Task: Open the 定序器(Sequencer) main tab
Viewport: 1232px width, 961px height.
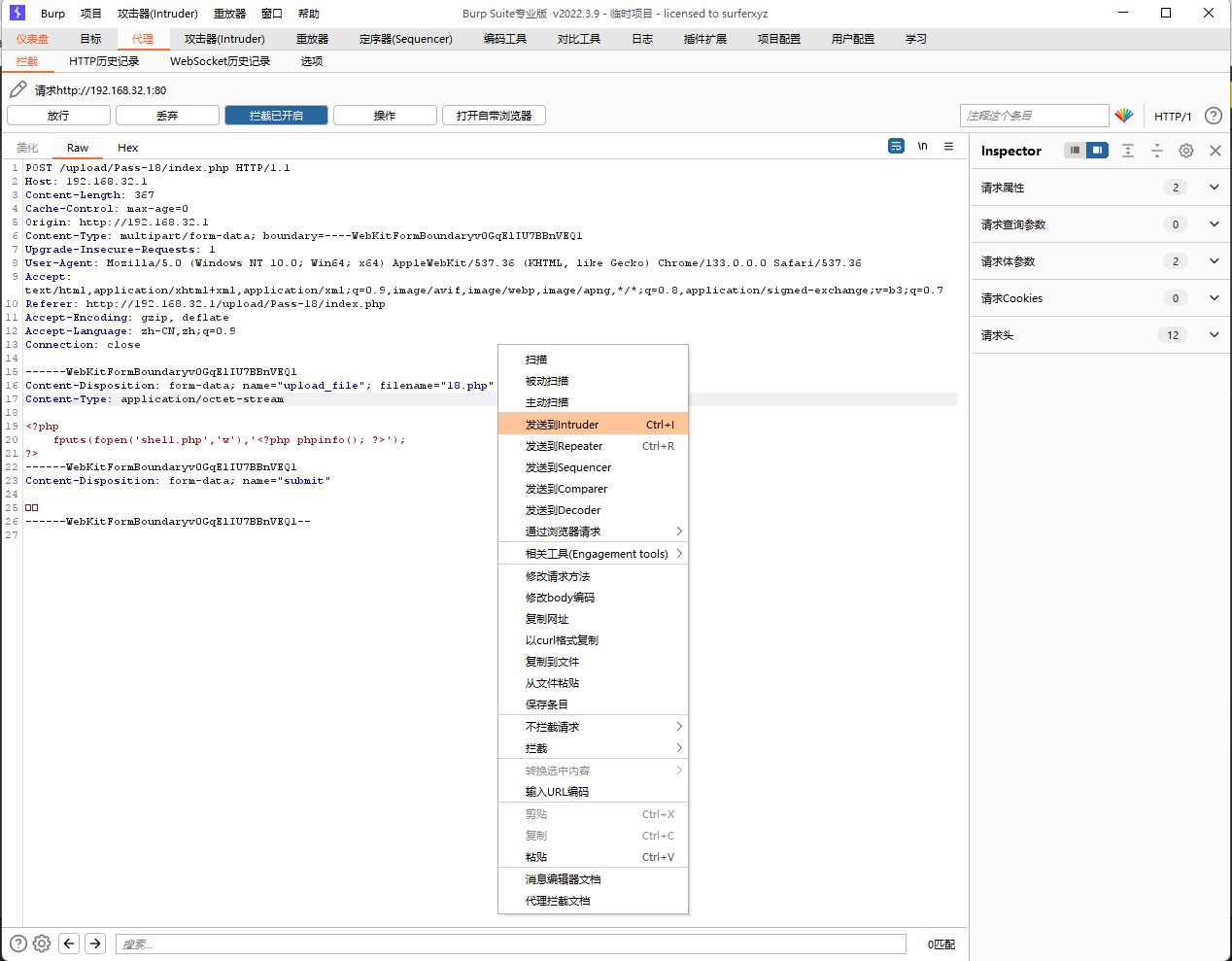Action: pos(406,39)
